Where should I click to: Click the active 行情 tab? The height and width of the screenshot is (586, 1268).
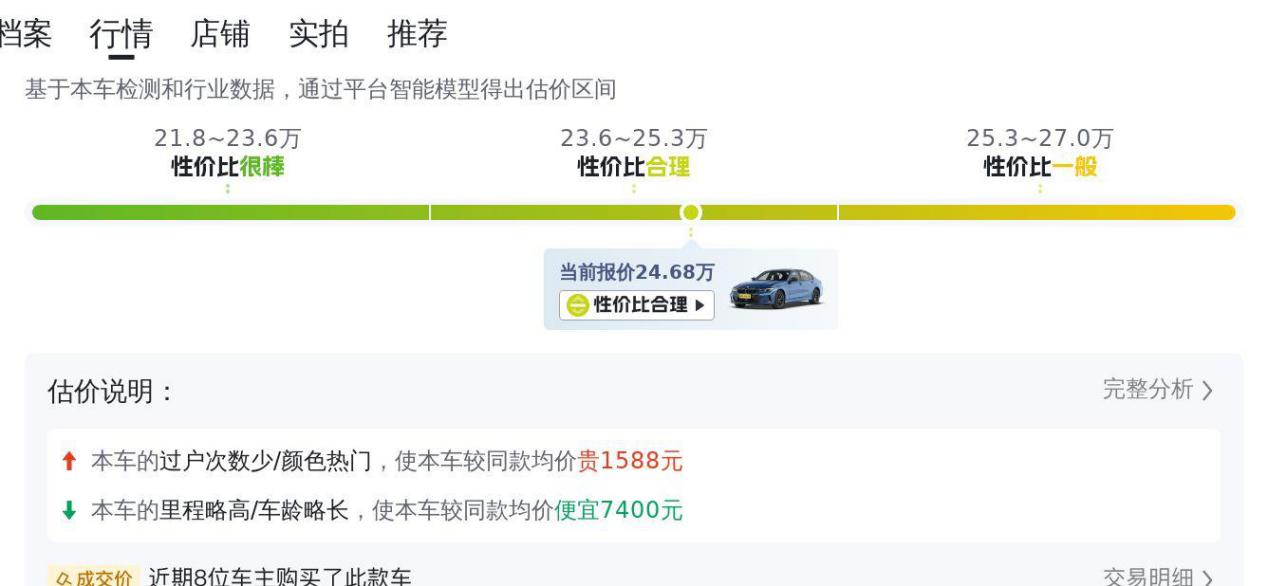(121, 34)
